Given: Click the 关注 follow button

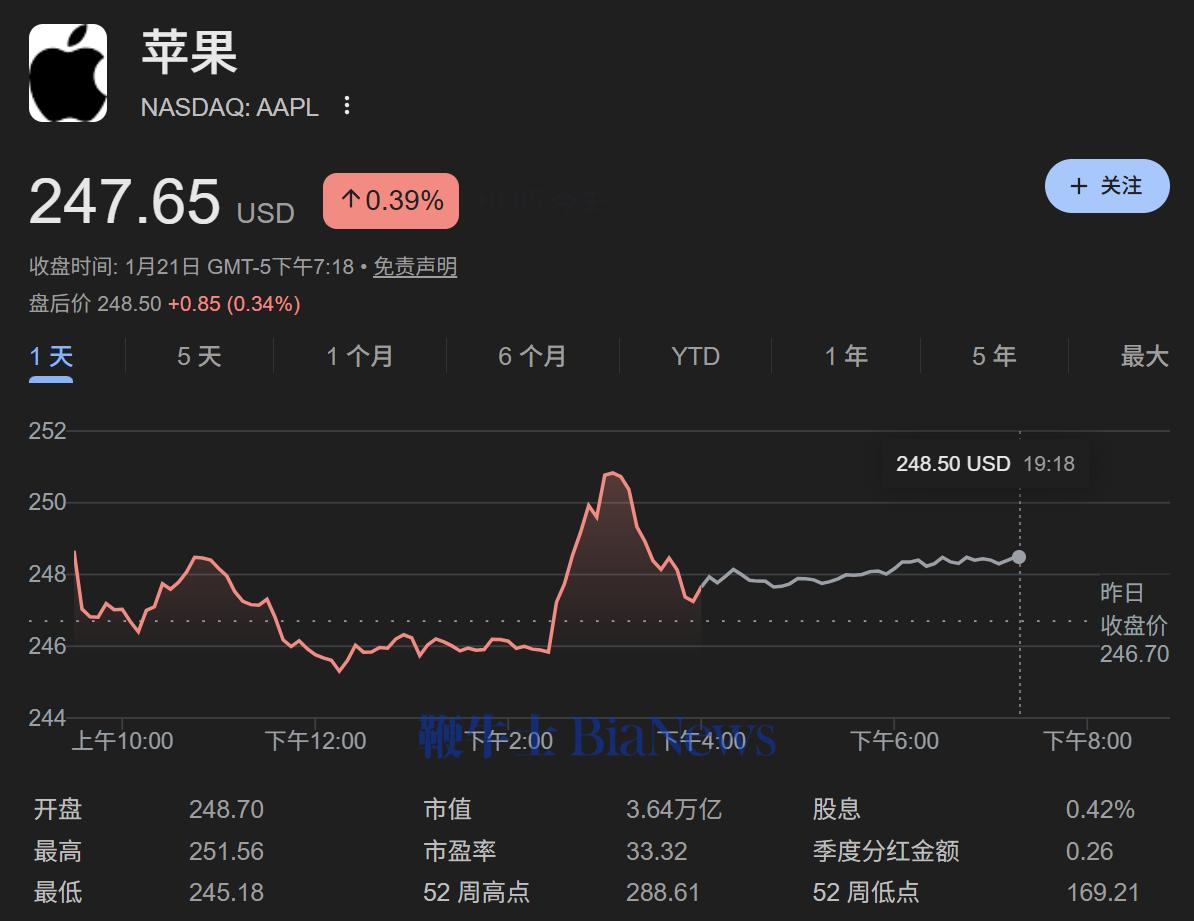Looking at the screenshot, I should coord(1106,186).
